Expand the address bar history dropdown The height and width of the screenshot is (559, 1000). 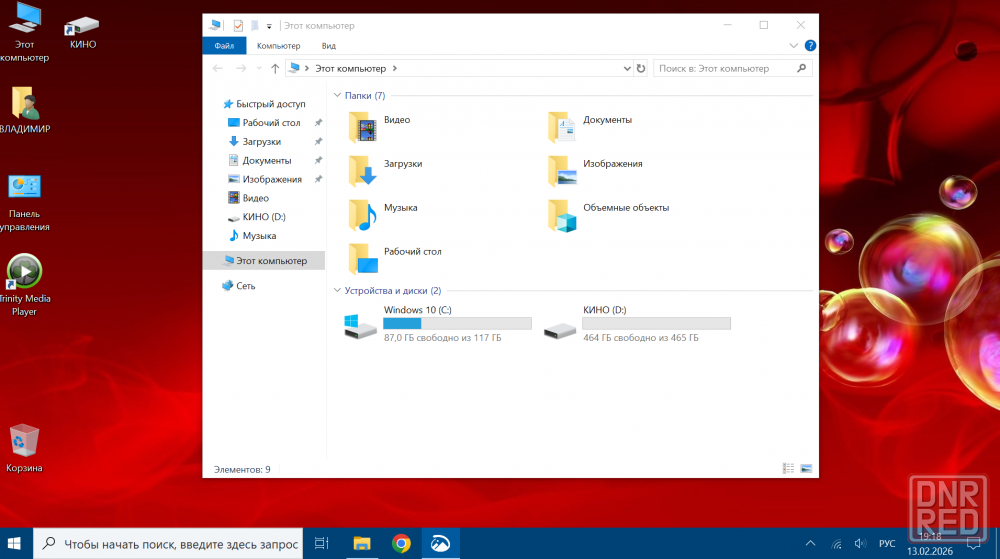click(626, 69)
